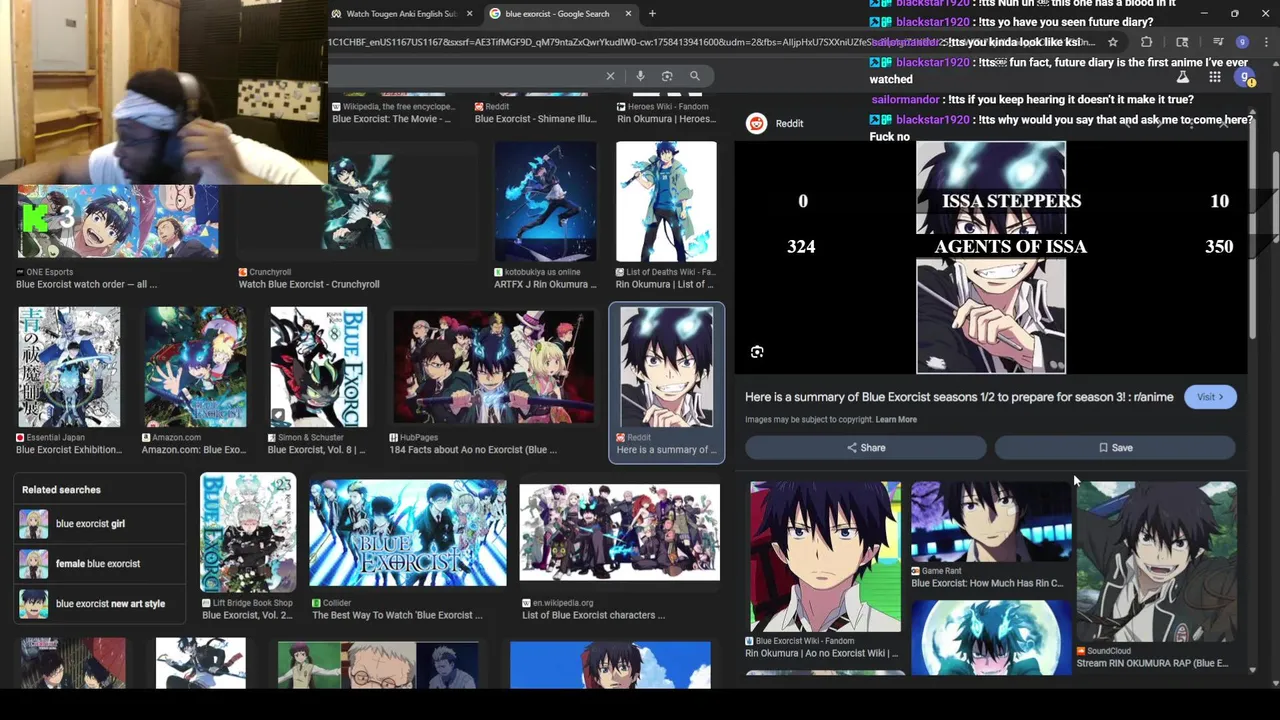Image resolution: width=1280 pixels, height=720 pixels.
Task: Click Reddit logo in image preview panel
Action: (x=757, y=123)
